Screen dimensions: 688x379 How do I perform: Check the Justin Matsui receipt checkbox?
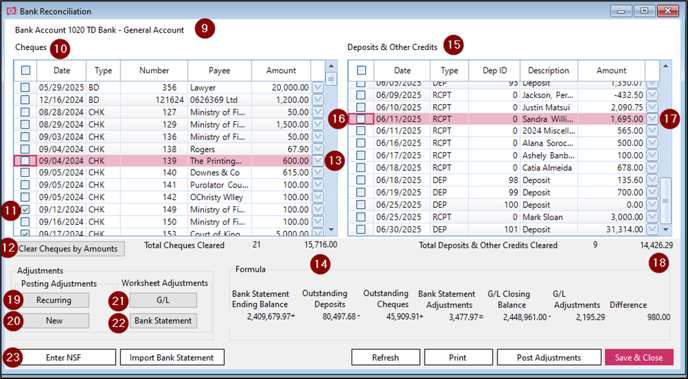point(360,107)
